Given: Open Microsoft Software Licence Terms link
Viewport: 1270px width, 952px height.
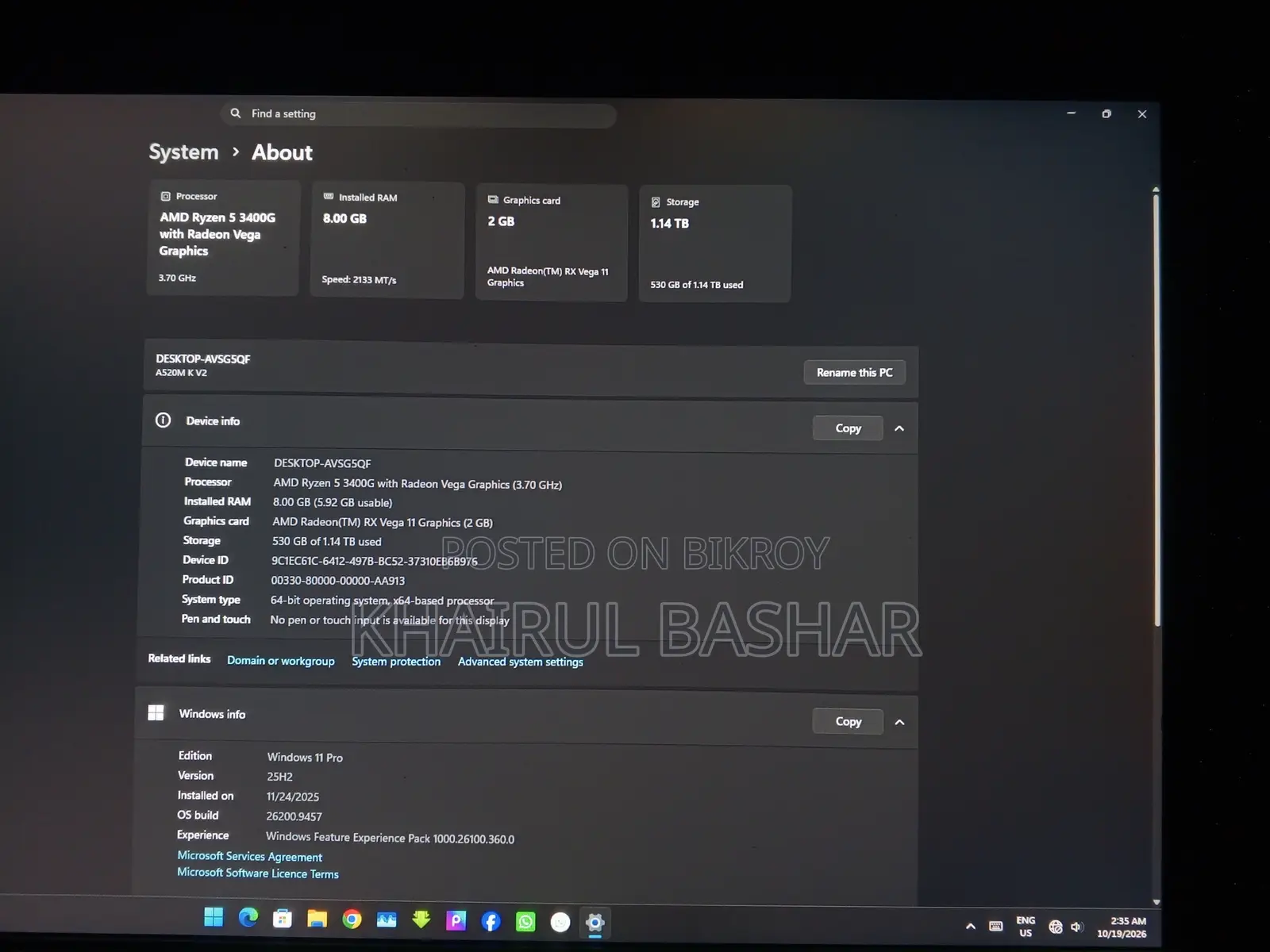Looking at the screenshot, I should 258,873.
